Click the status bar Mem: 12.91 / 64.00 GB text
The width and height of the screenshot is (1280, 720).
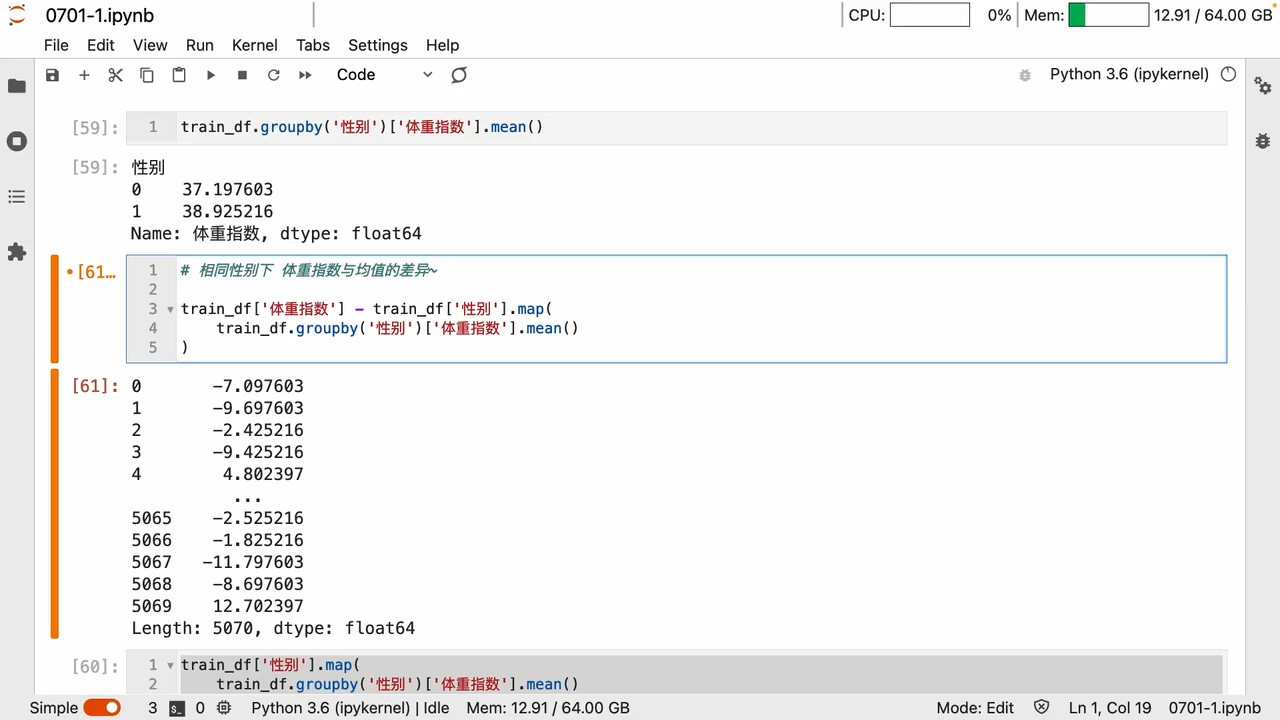[x=548, y=708]
